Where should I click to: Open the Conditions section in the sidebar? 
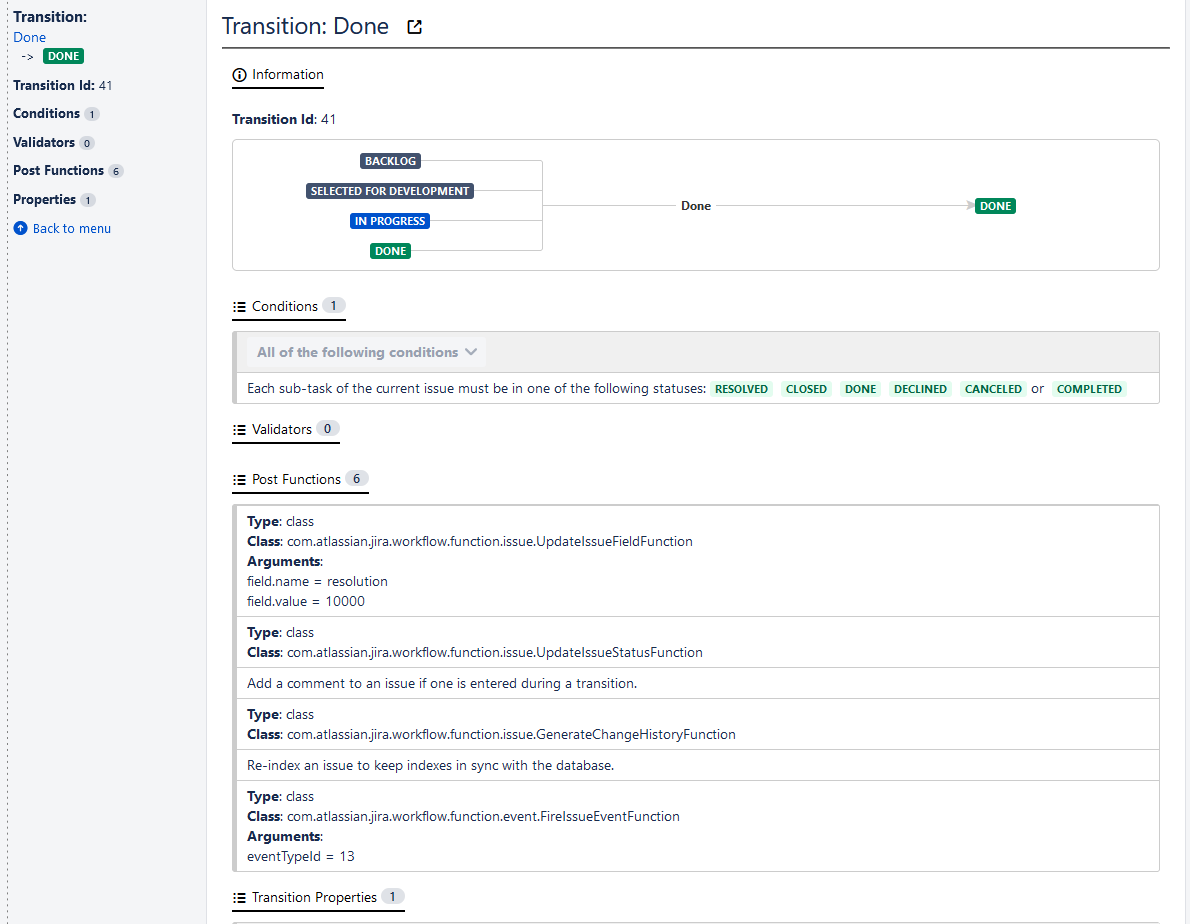pos(46,114)
